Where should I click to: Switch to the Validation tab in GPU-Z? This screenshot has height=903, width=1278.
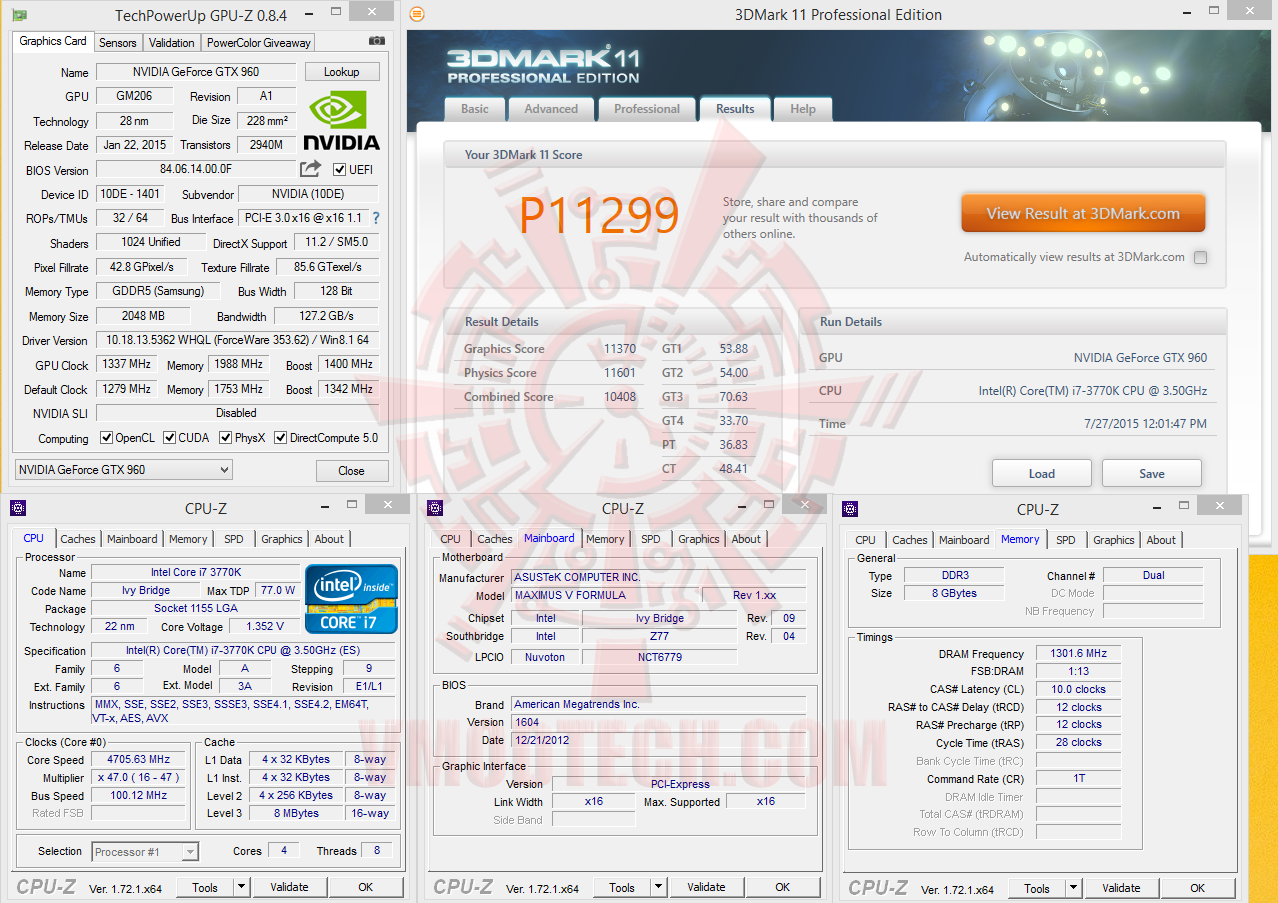tap(172, 43)
